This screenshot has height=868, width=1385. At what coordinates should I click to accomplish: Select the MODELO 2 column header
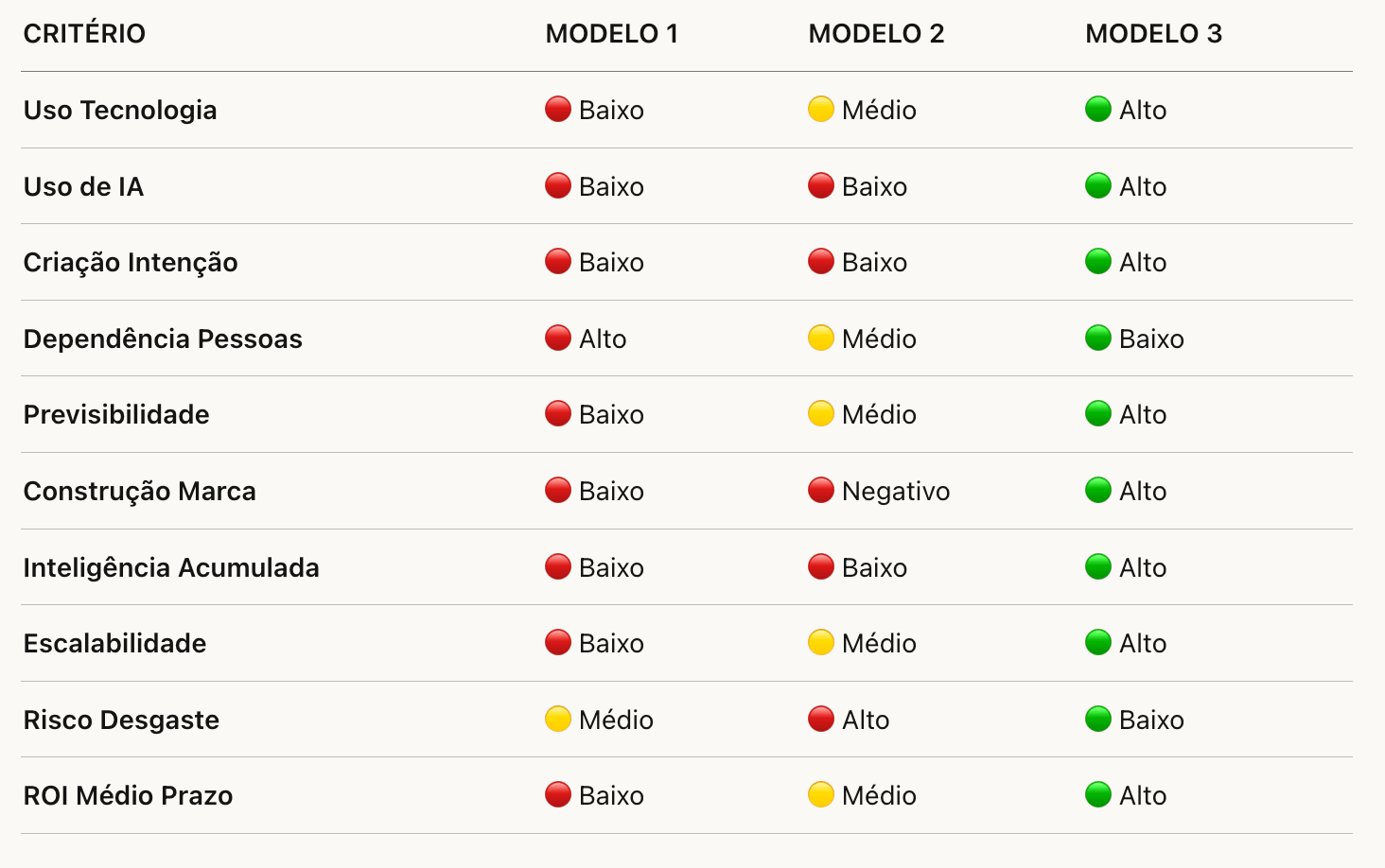point(876,34)
